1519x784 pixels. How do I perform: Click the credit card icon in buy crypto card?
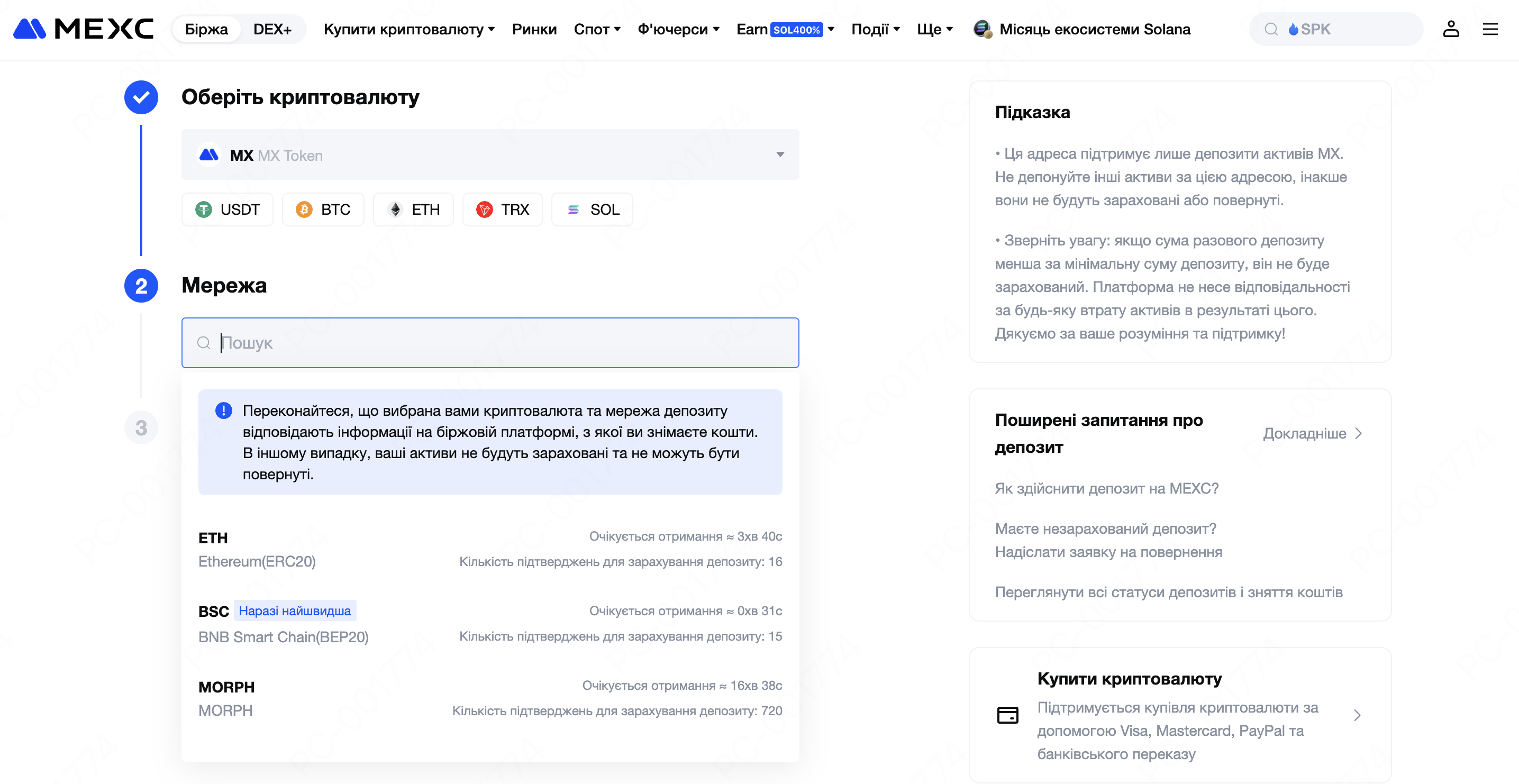pos(1007,715)
